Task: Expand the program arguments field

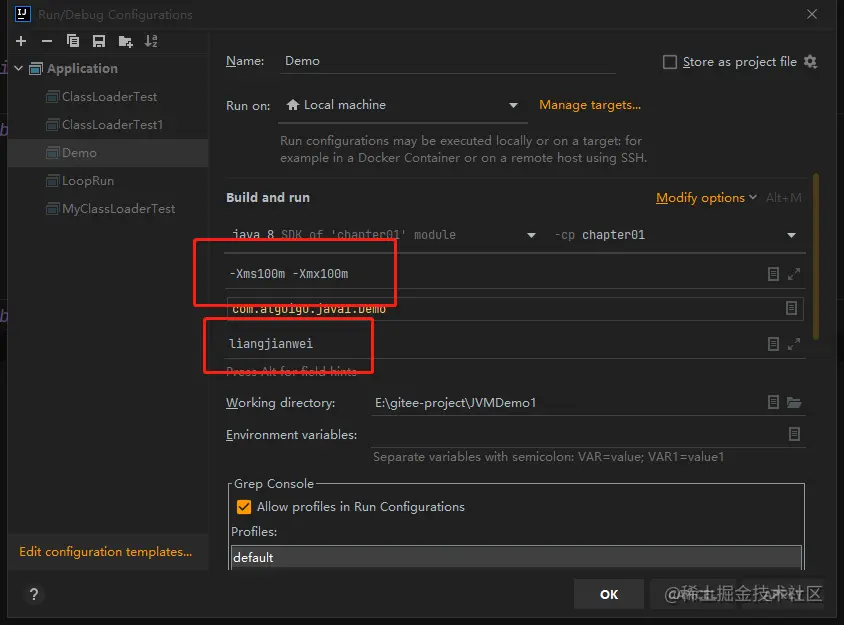Action: [793, 344]
